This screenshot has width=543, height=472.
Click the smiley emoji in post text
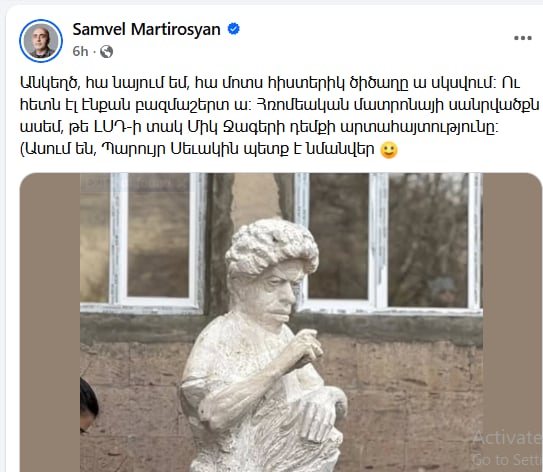(389, 150)
